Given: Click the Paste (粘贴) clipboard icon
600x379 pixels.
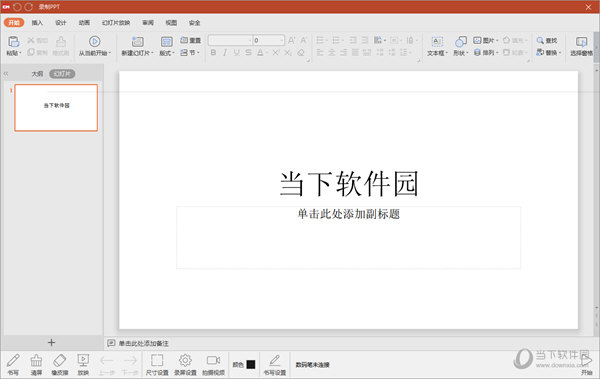Looking at the screenshot, I should pyautogui.click(x=13, y=41).
